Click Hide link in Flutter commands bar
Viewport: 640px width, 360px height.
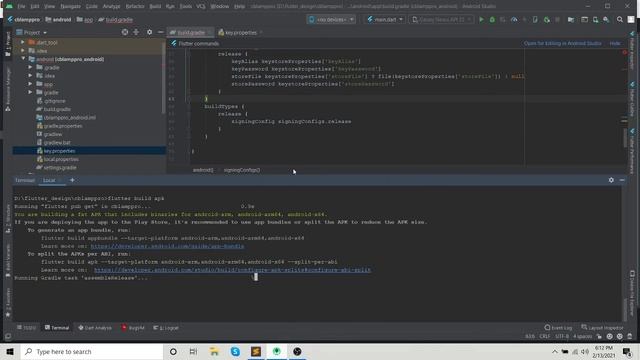[x=615, y=43]
